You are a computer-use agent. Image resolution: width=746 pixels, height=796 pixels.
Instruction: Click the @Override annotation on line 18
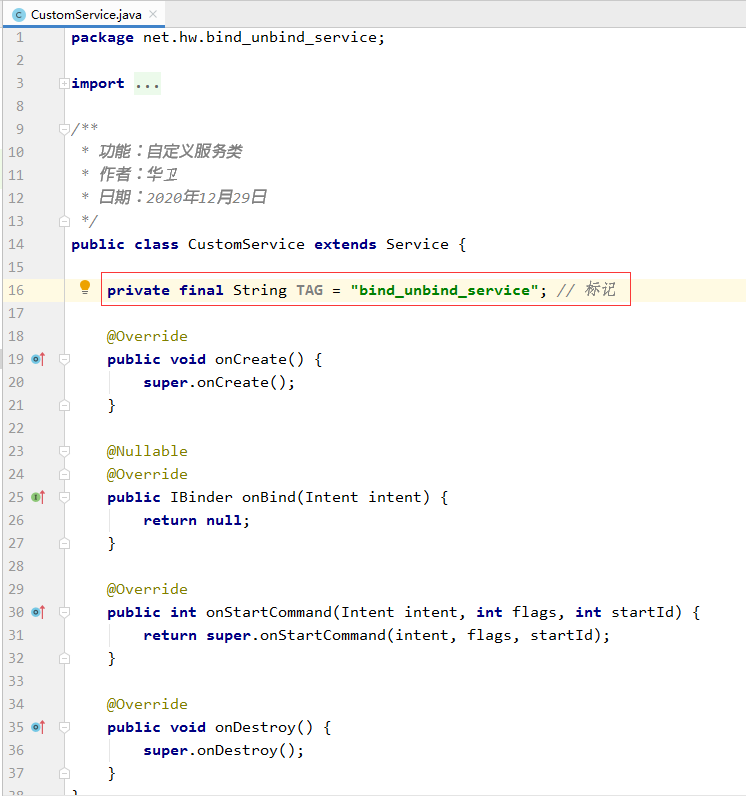(x=147, y=337)
